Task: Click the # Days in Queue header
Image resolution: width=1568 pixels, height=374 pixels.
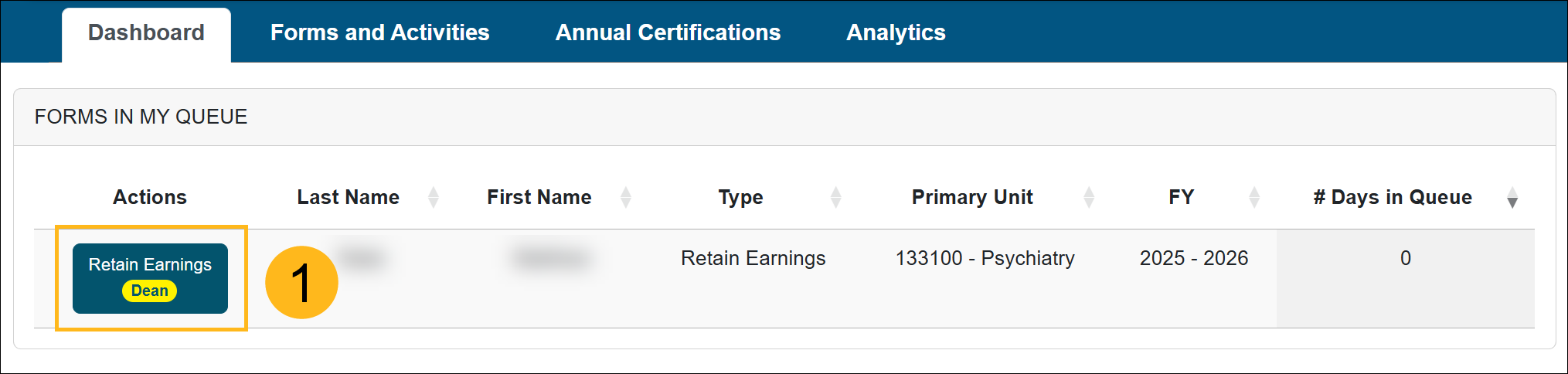Action: (1392, 198)
